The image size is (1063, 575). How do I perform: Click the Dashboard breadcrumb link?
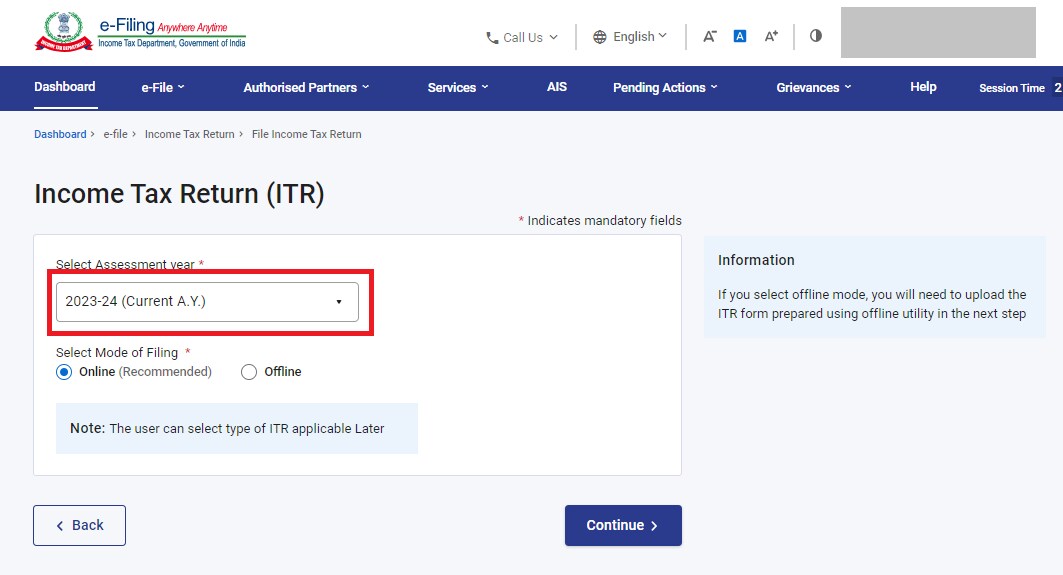[x=60, y=134]
